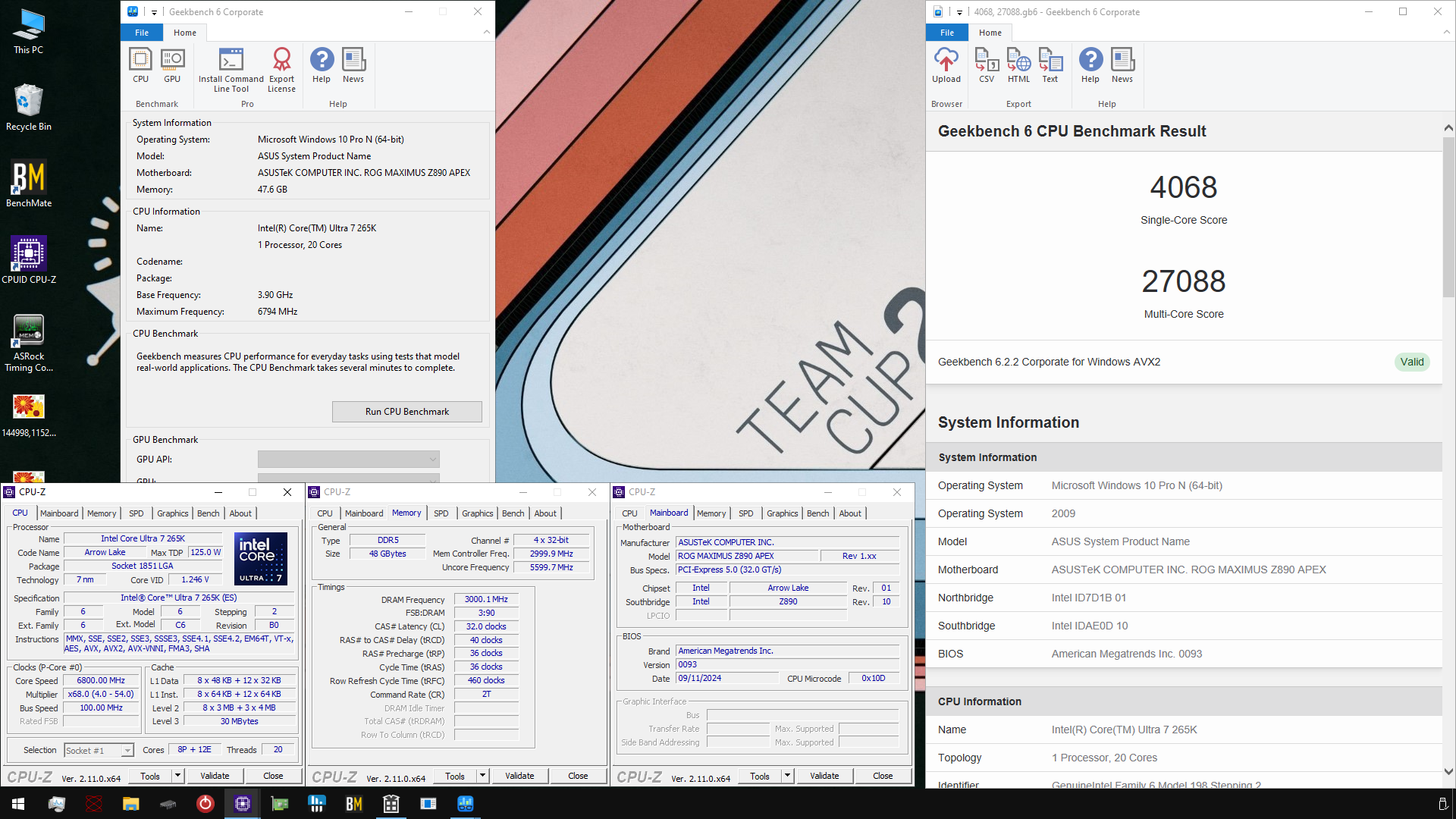Open About tab in third CPU-Z window
Viewport: 1456px width, 819px height.
[850, 513]
